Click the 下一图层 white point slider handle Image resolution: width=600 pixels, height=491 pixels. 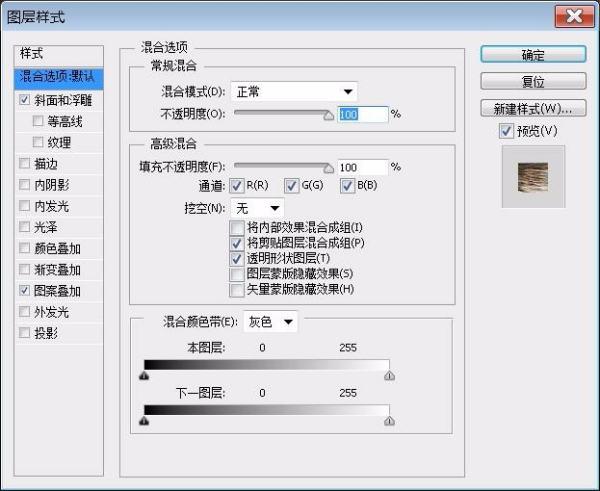click(x=389, y=422)
